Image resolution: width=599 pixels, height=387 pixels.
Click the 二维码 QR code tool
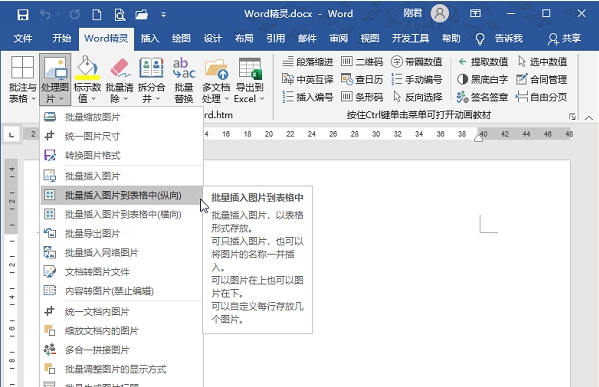[362, 62]
